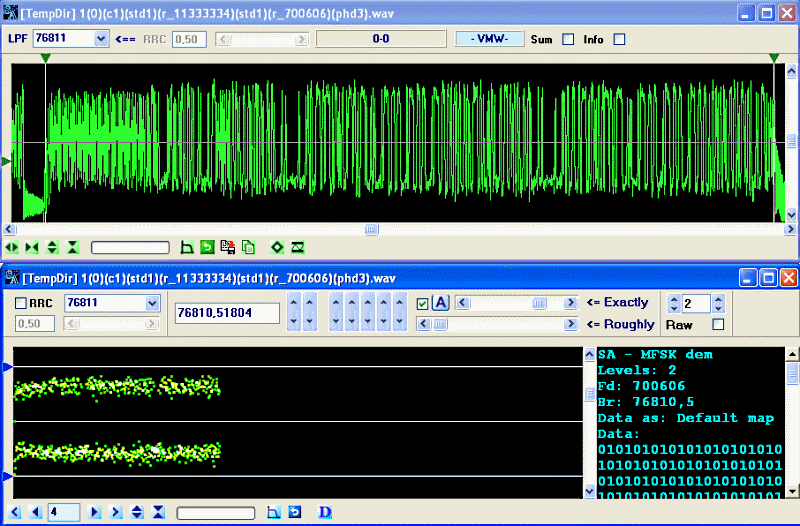Expand the lower window 76811 combo box
Viewport: 800px width, 526px height.
(152, 303)
